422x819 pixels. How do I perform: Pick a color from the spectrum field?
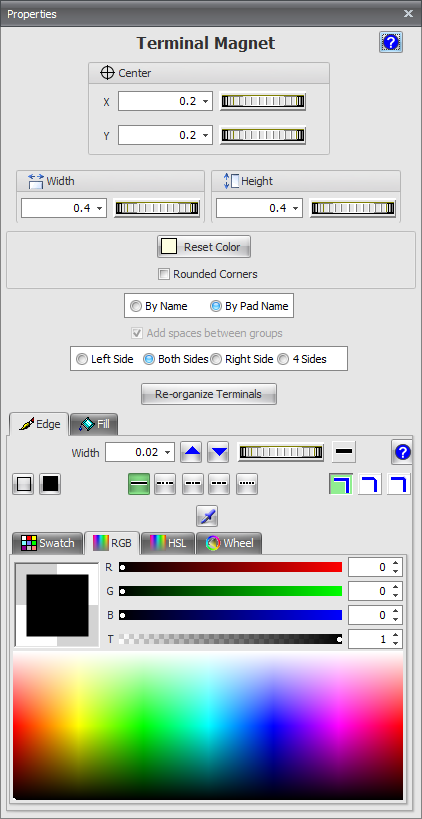tap(208, 726)
